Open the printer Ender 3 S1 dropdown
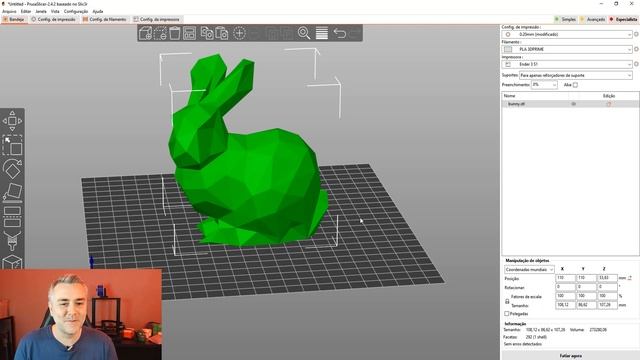 [567, 64]
